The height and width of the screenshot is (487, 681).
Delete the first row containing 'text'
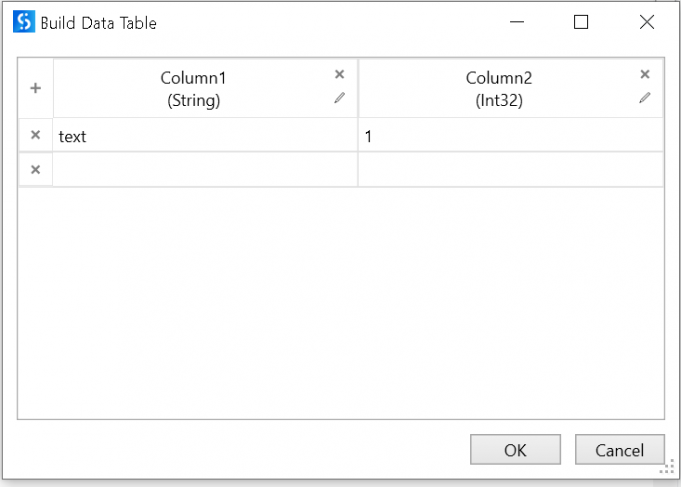[x=35, y=135]
